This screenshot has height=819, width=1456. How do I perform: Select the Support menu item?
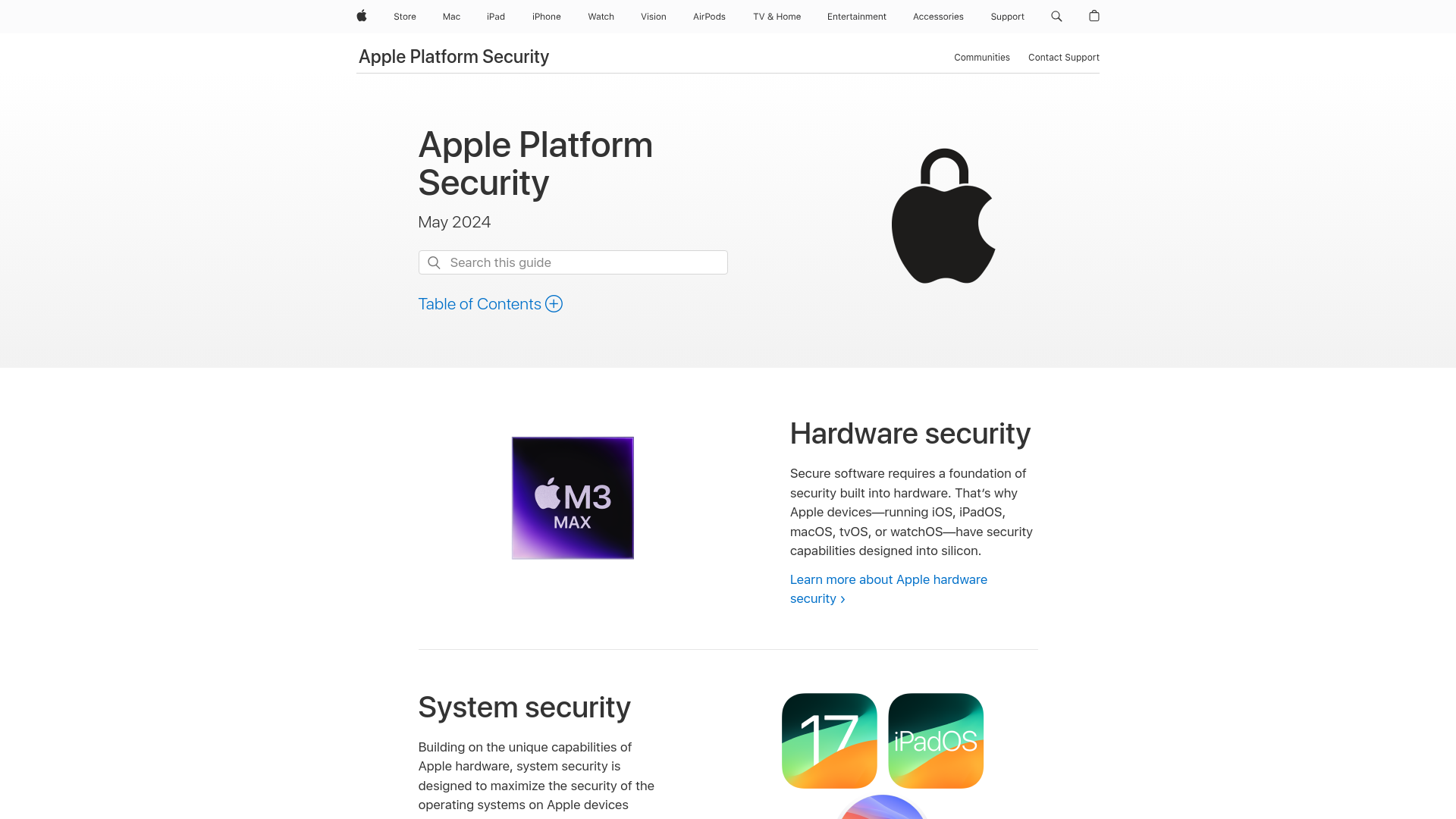(1007, 16)
